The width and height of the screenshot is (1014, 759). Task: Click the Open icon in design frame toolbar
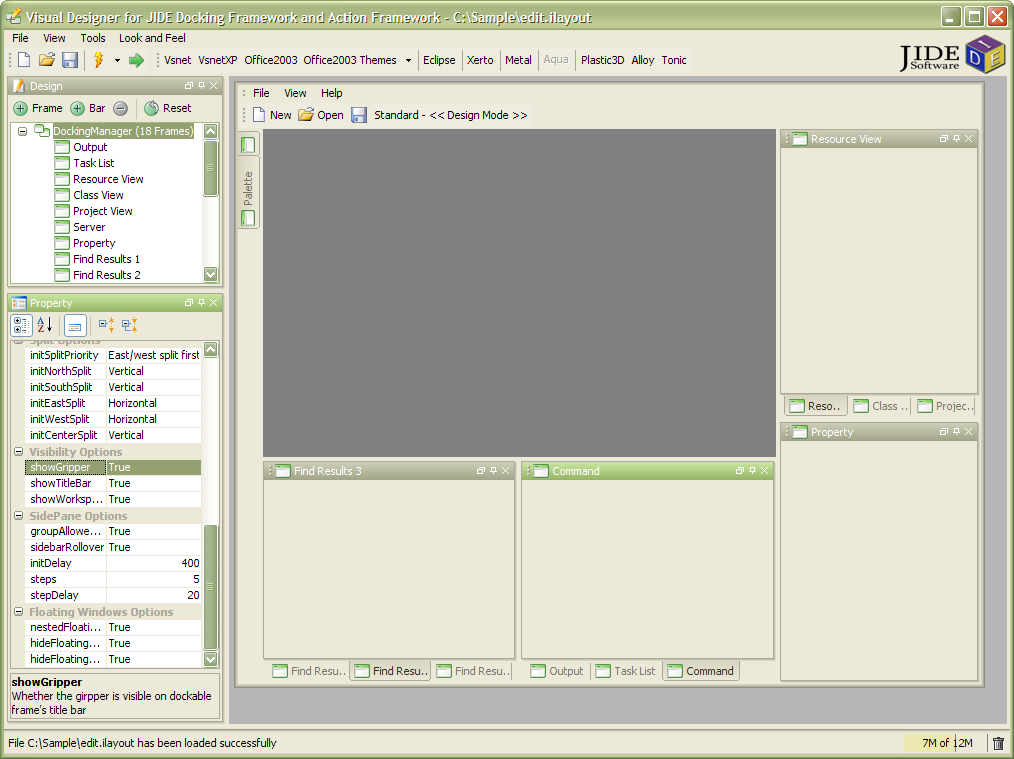pyautogui.click(x=306, y=115)
